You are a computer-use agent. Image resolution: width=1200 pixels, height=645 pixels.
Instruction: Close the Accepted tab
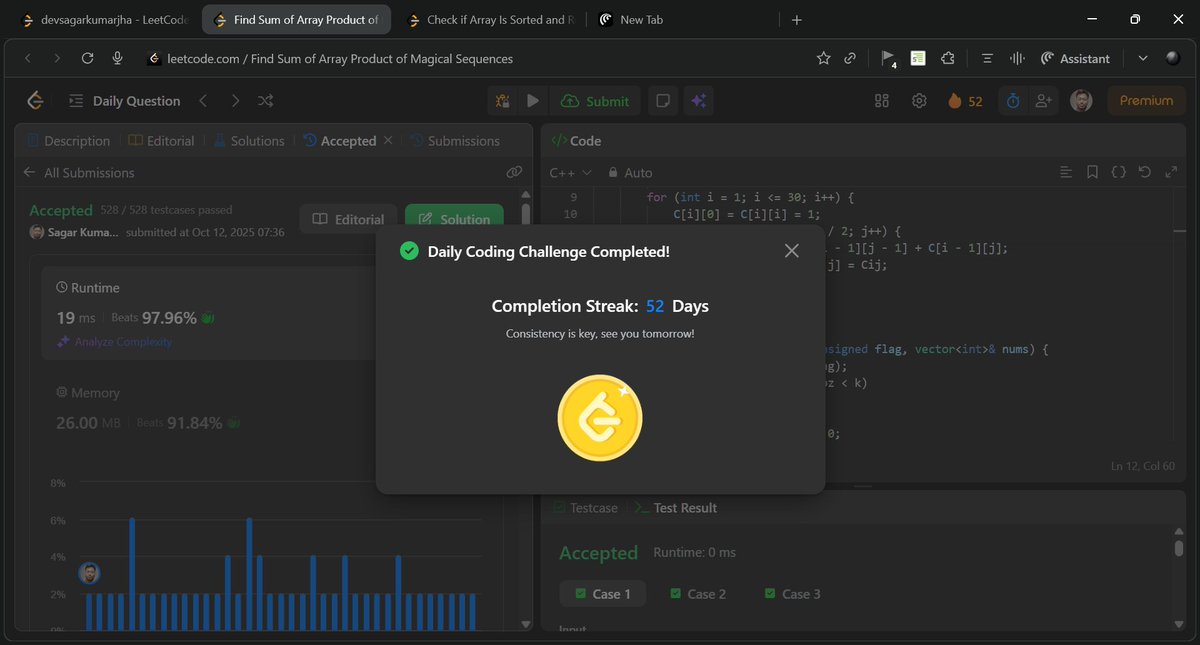pyautogui.click(x=388, y=141)
